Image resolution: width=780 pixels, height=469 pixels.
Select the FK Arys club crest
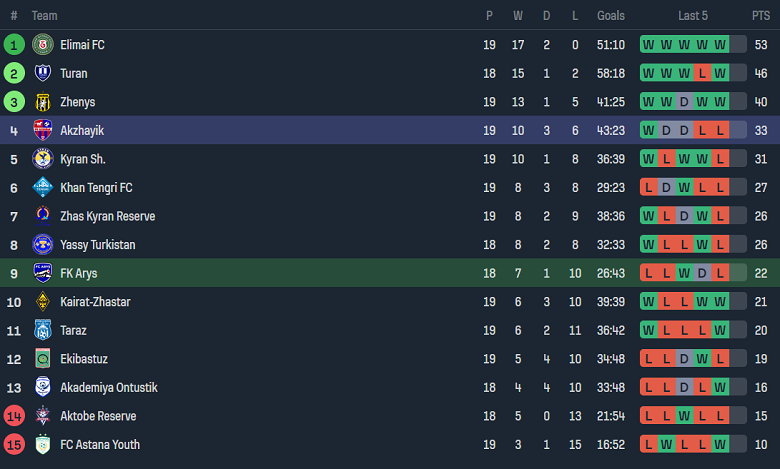coord(42,273)
